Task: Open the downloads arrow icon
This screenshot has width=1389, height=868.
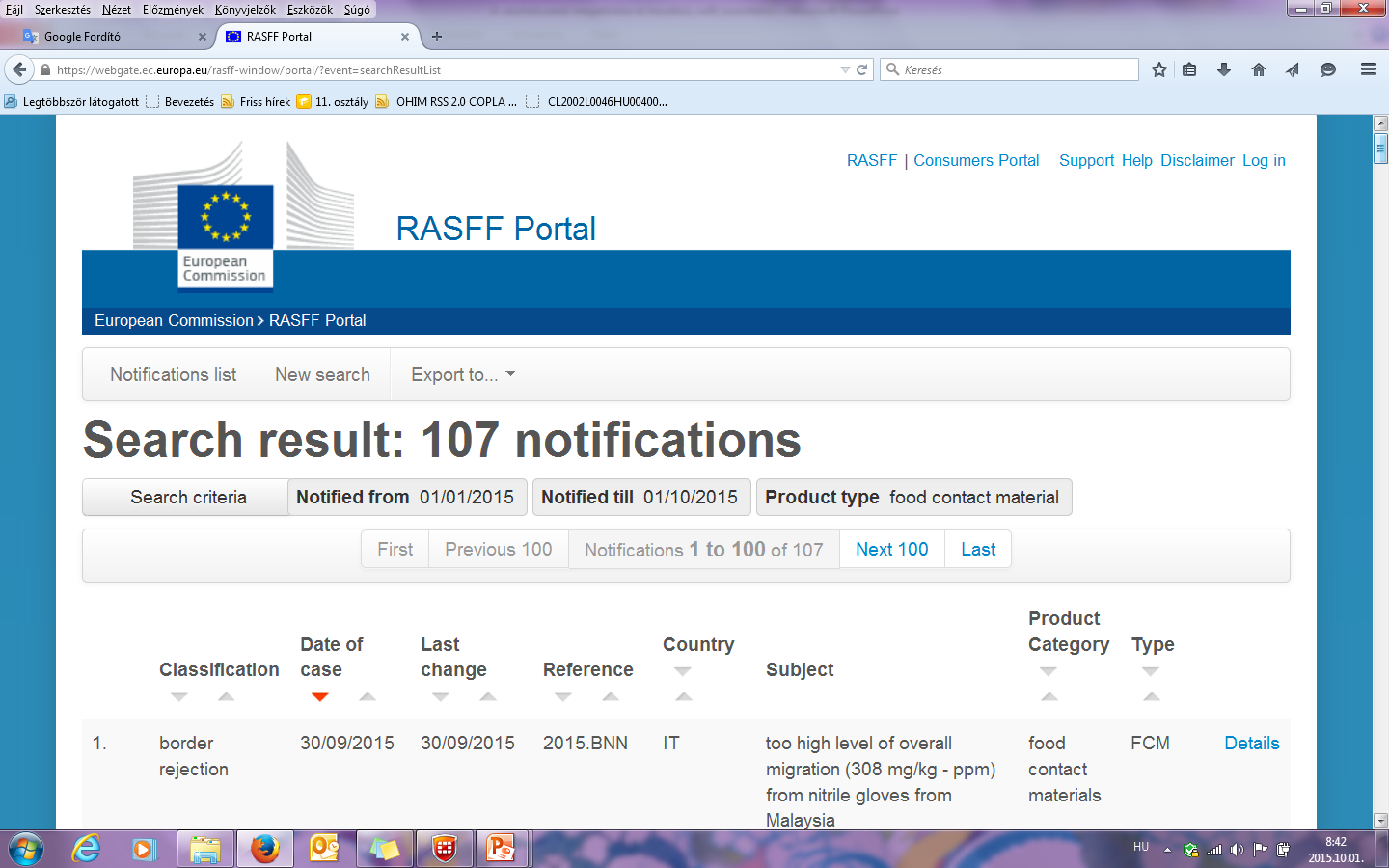Action: click(1224, 69)
